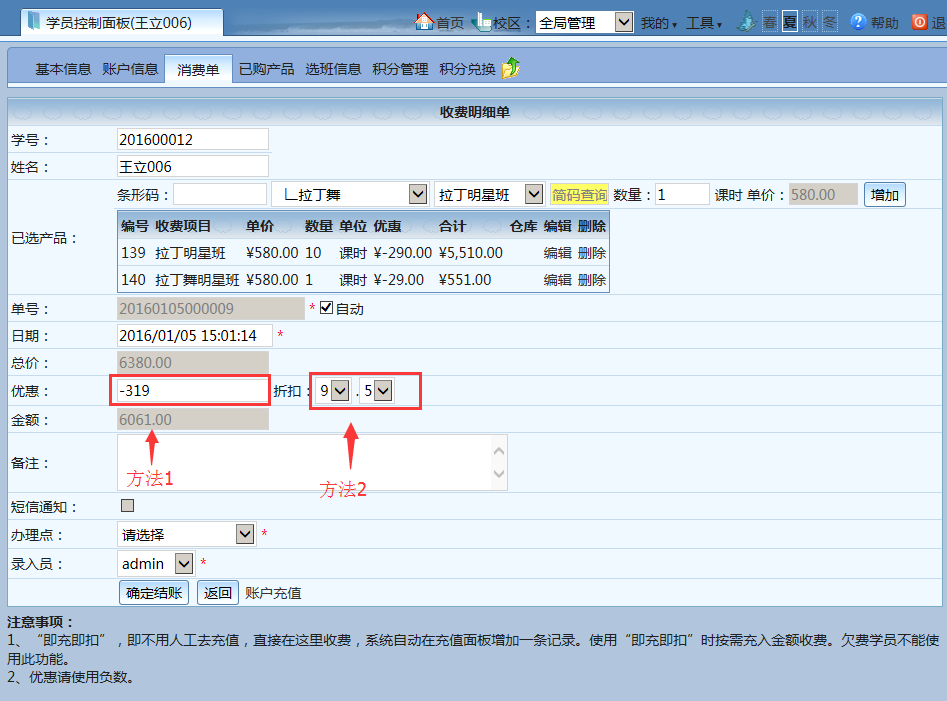This screenshot has height=701, width=947.
Task: Click the 金额 field showing 6061.00
Action: [193, 419]
